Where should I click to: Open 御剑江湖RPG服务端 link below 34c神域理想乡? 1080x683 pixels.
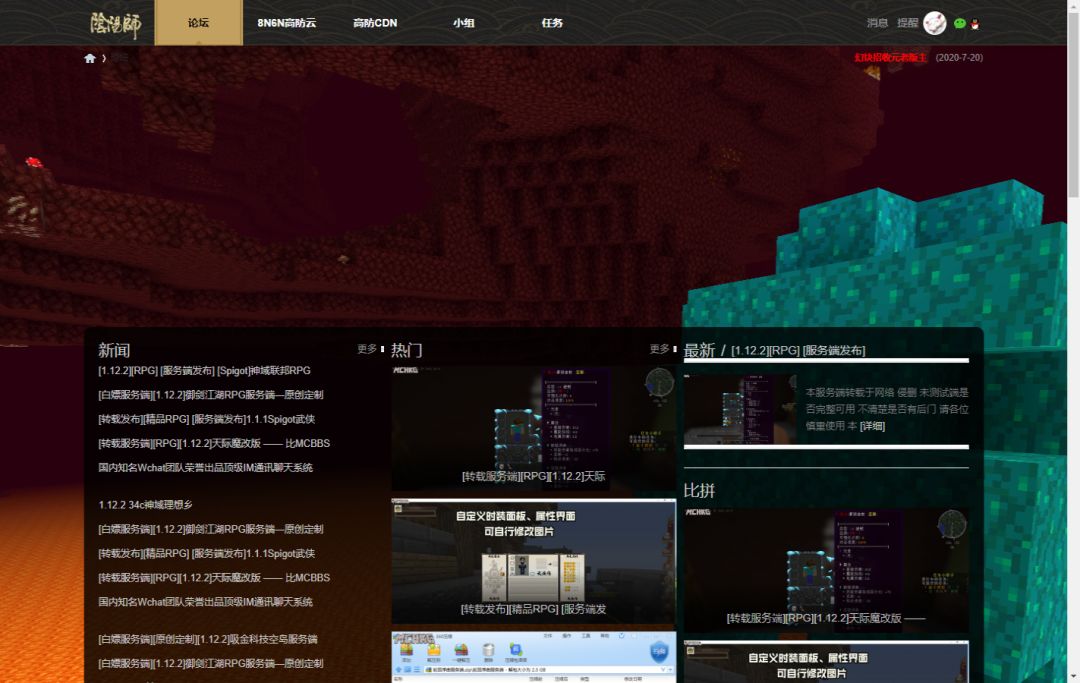[x=211, y=529]
